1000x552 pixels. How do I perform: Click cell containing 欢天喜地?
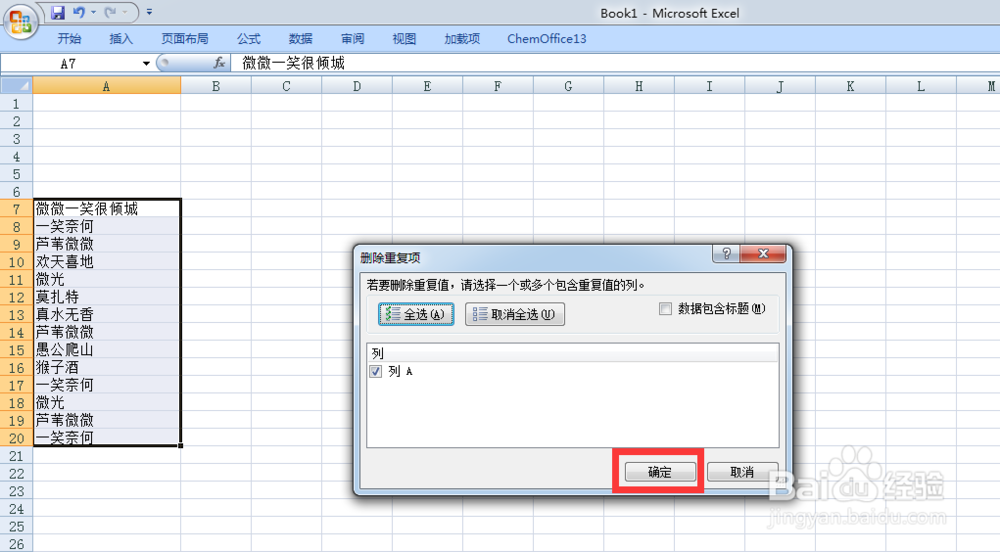[x=107, y=262]
